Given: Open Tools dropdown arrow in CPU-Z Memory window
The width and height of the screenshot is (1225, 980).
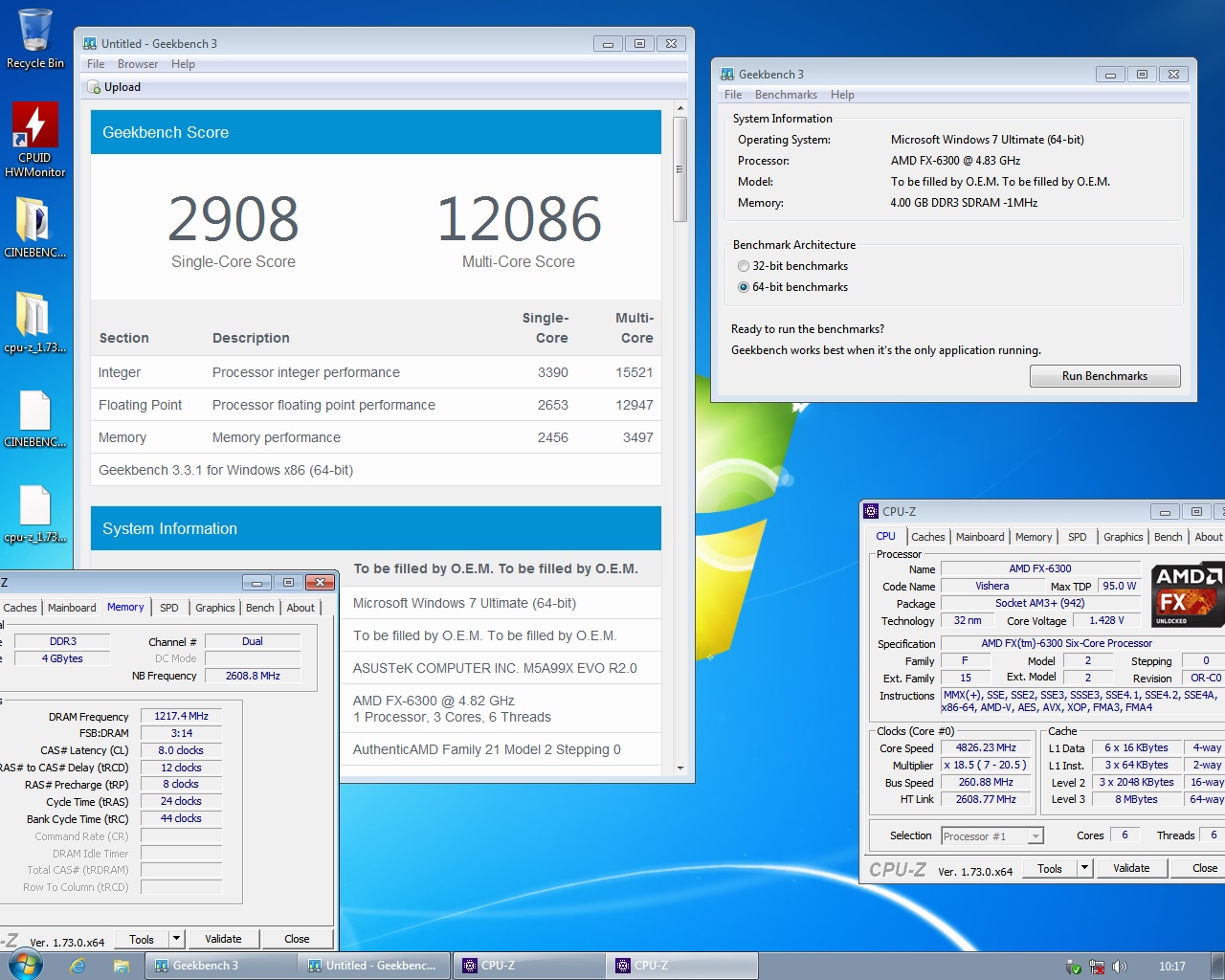Looking at the screenshot, I should (176, 939).
